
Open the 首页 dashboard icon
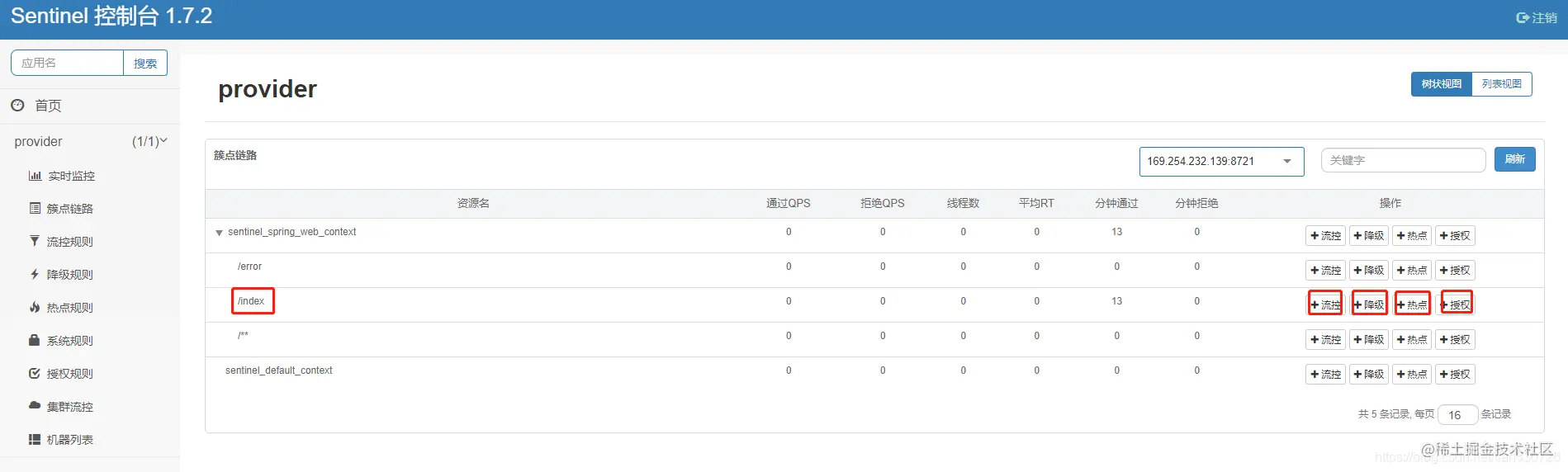click(x=17, y=105)
